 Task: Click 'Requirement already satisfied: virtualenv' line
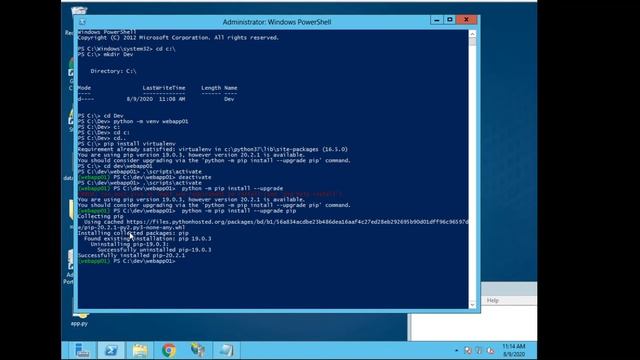click(213, 149)
